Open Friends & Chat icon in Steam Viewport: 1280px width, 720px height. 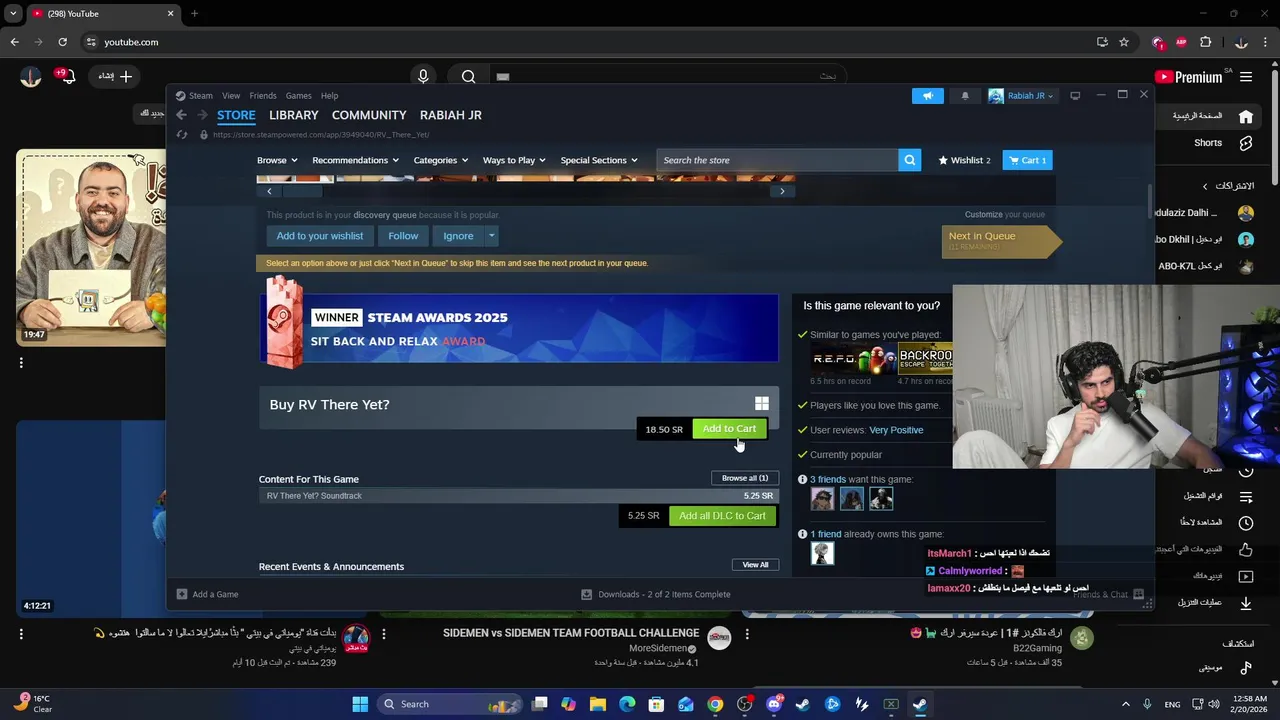1138,594
